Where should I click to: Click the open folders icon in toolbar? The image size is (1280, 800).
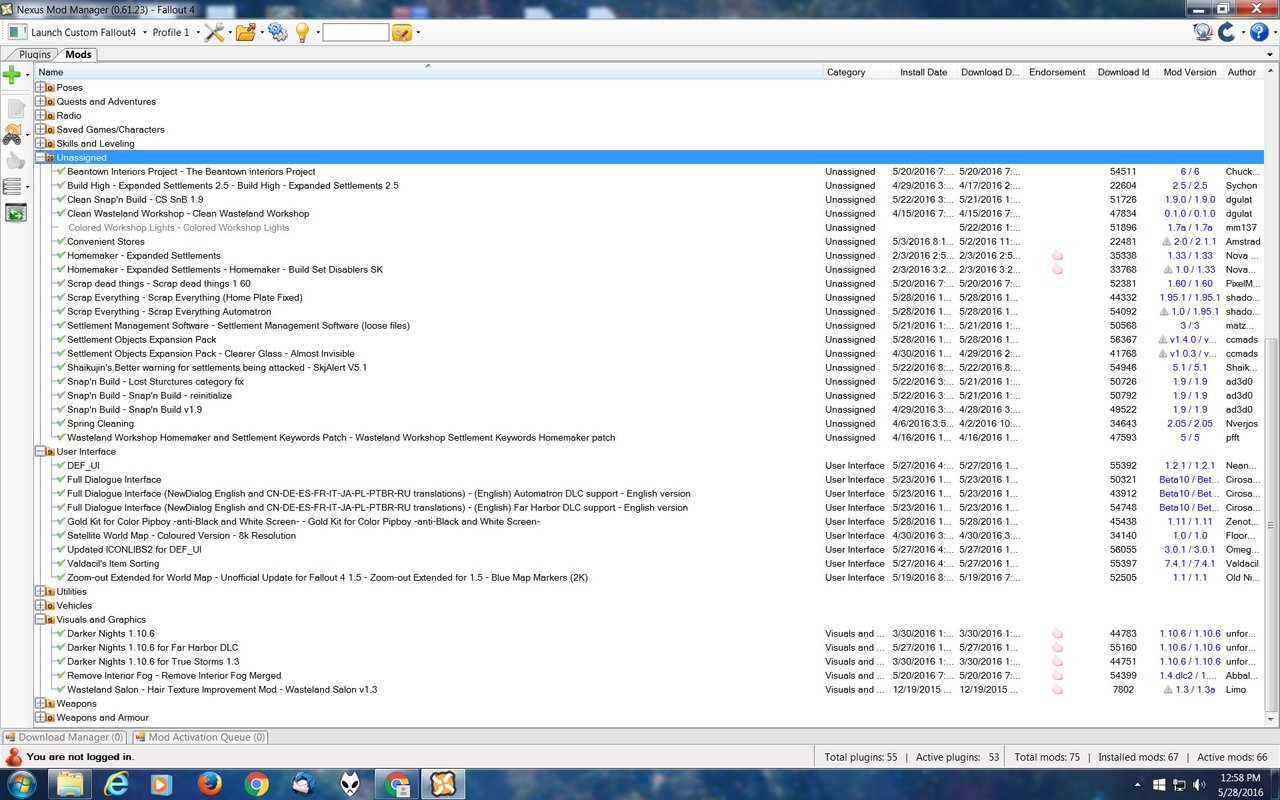(x=245, y=32)
